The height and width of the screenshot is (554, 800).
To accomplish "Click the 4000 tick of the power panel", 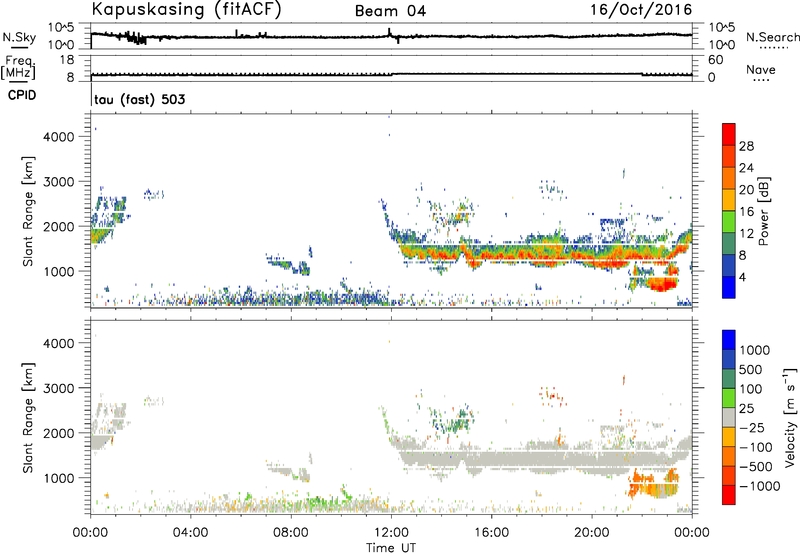I will pos(59,137).
